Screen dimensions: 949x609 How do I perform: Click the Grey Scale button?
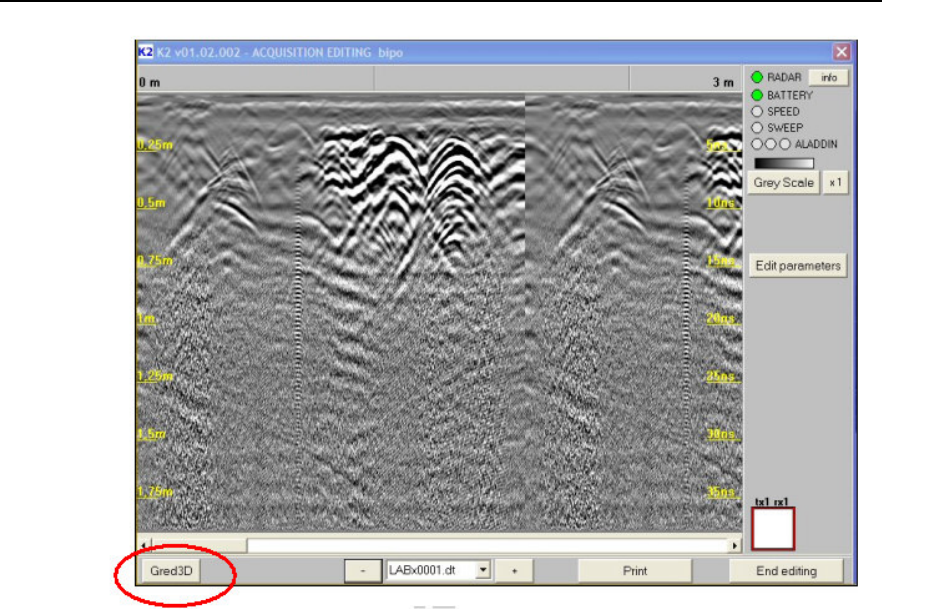tap(784, 183)
